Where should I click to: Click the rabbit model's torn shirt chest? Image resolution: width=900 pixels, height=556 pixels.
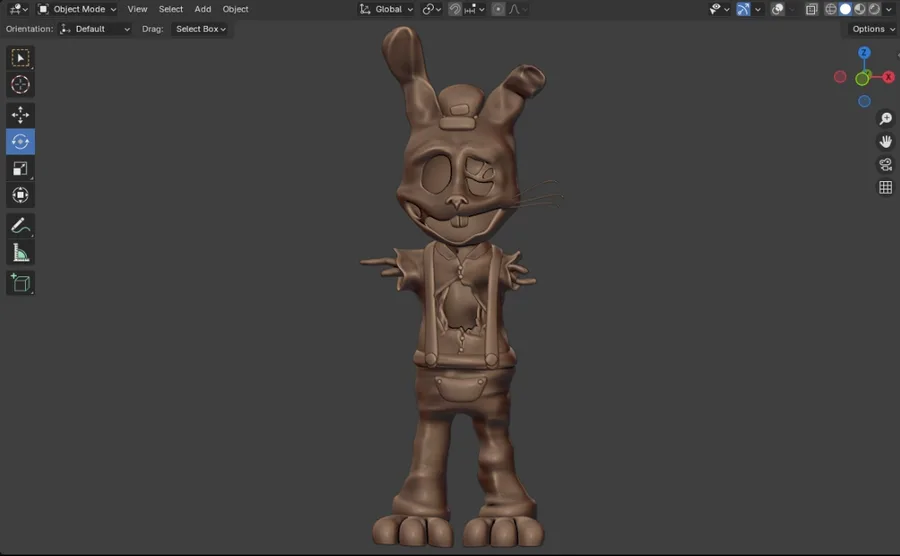pyautogui.click(x=460, y=304)
